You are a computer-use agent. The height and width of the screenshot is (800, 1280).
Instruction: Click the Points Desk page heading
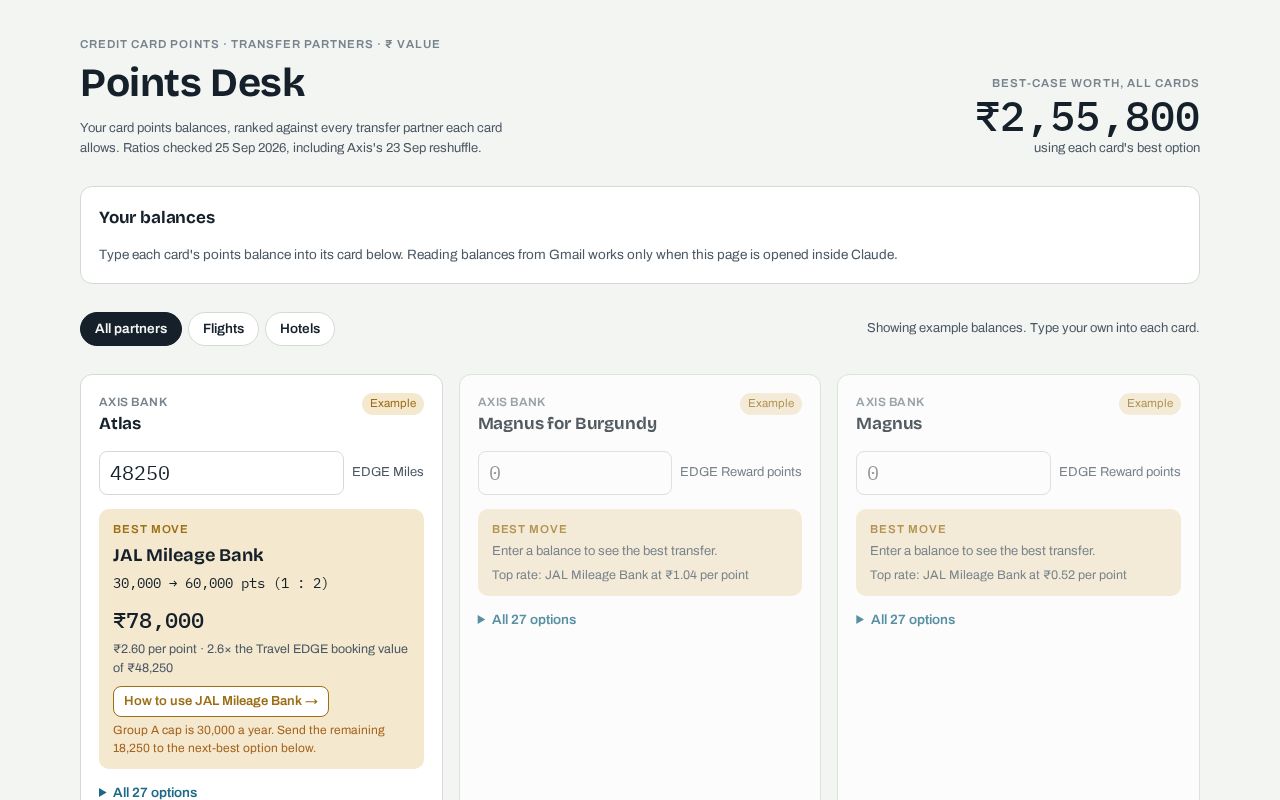pyautogui.click(x=192, y=83)
